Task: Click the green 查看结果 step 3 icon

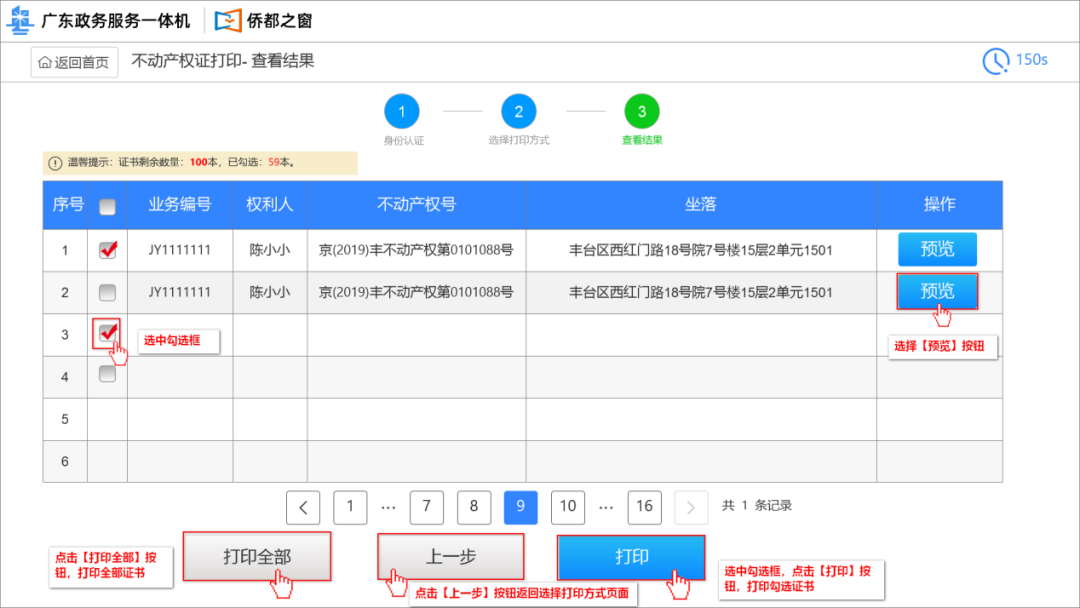Action: coord(640,112)
